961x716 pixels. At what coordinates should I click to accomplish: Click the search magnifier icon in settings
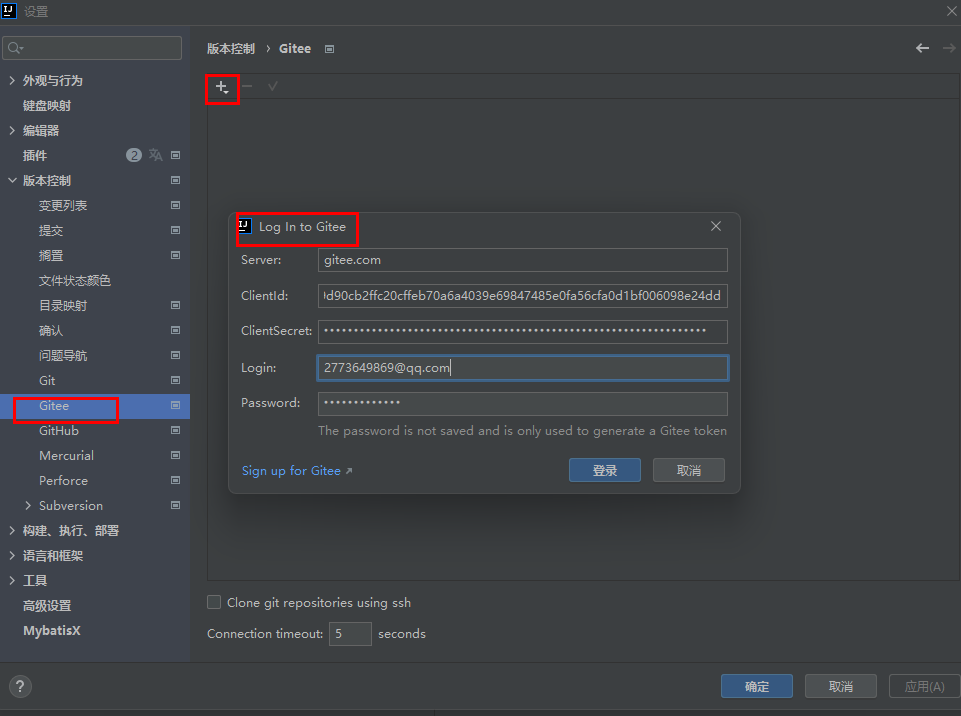(15, 48)
